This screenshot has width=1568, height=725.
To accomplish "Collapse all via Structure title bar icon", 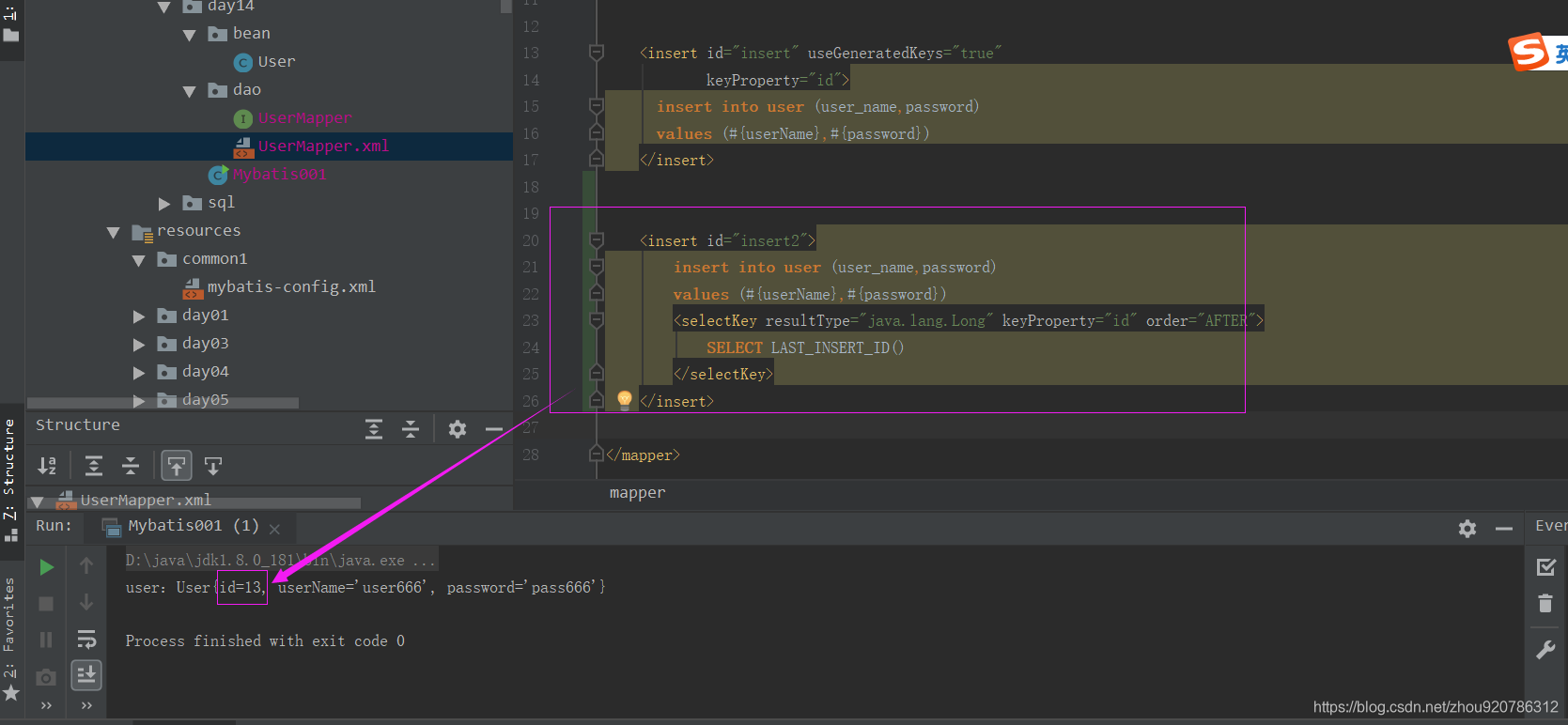I will tap(411, 429).
